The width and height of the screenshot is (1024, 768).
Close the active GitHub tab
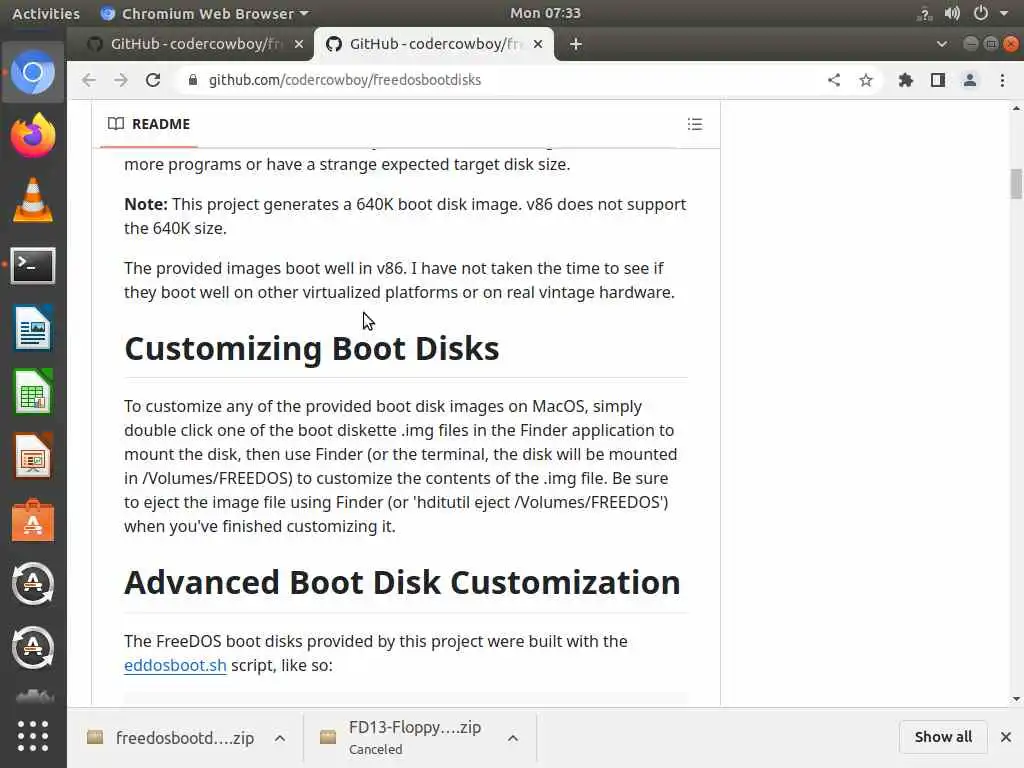537,44
